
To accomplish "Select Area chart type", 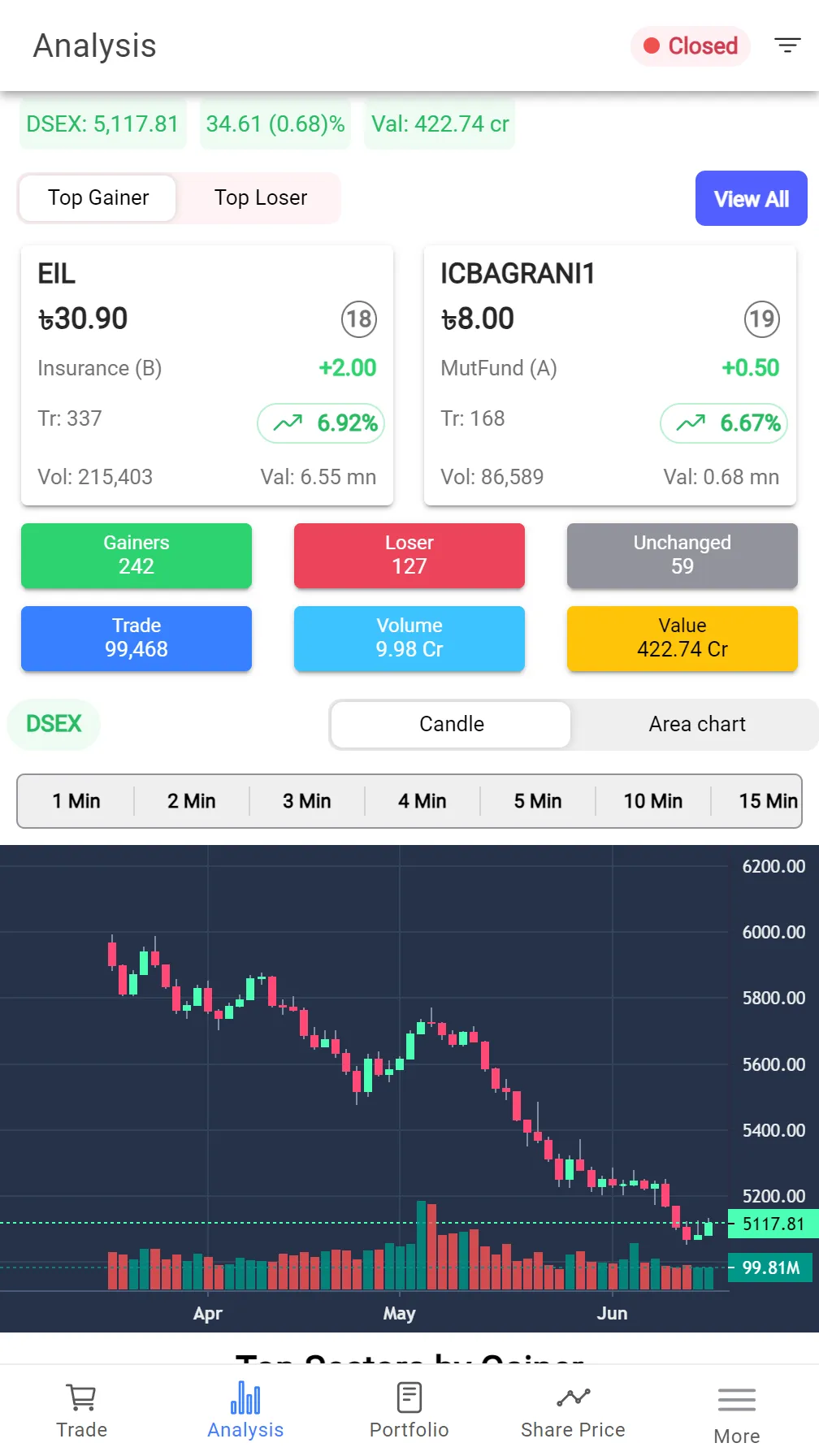I will (697, 724).
